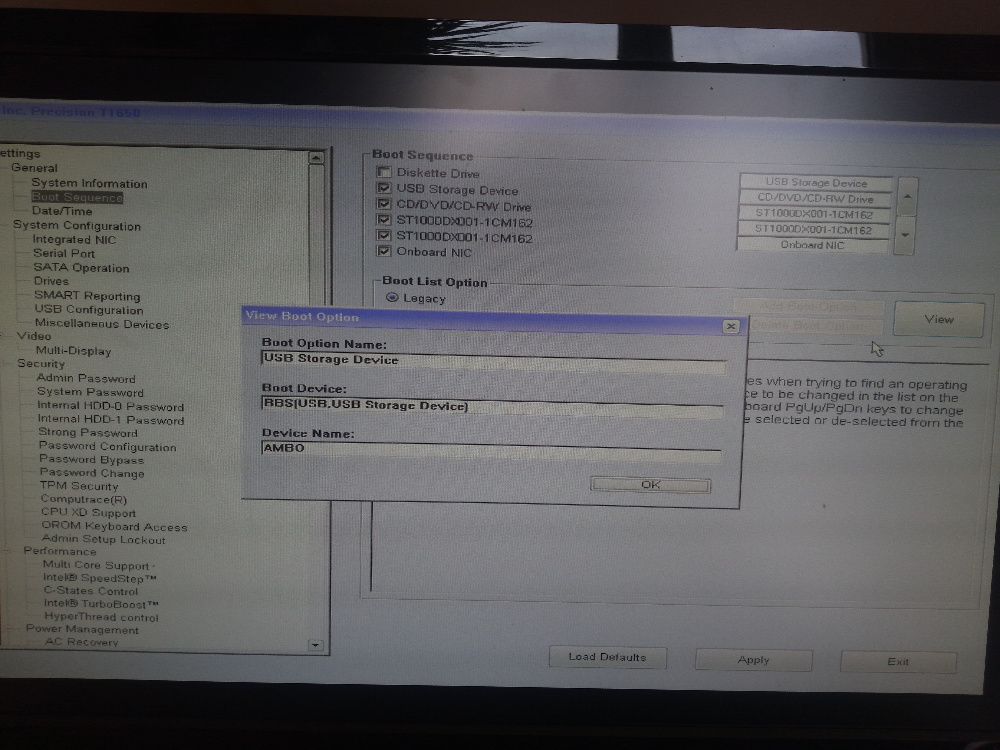Image resolution: width=1000 pixels, height=750 pixels.
Task: Select Onboard NIC in boot order list
Action: pos(813,245)
